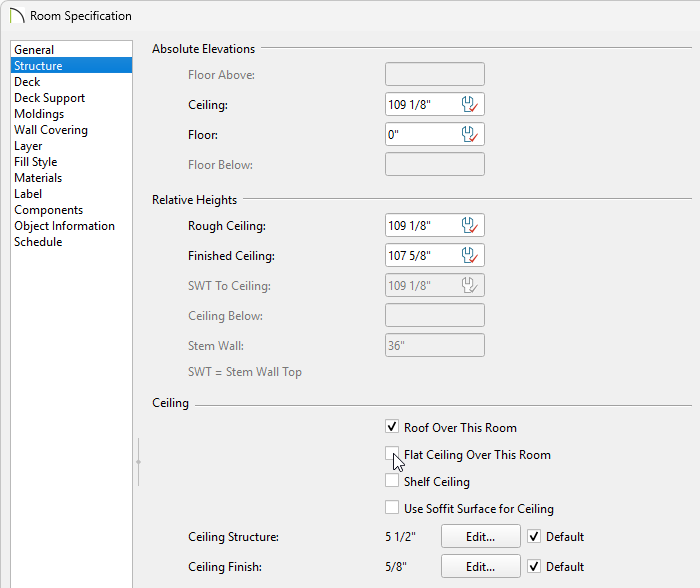
Task: Click the panel splitter handle beside the list
Action: tap(138, 462)
